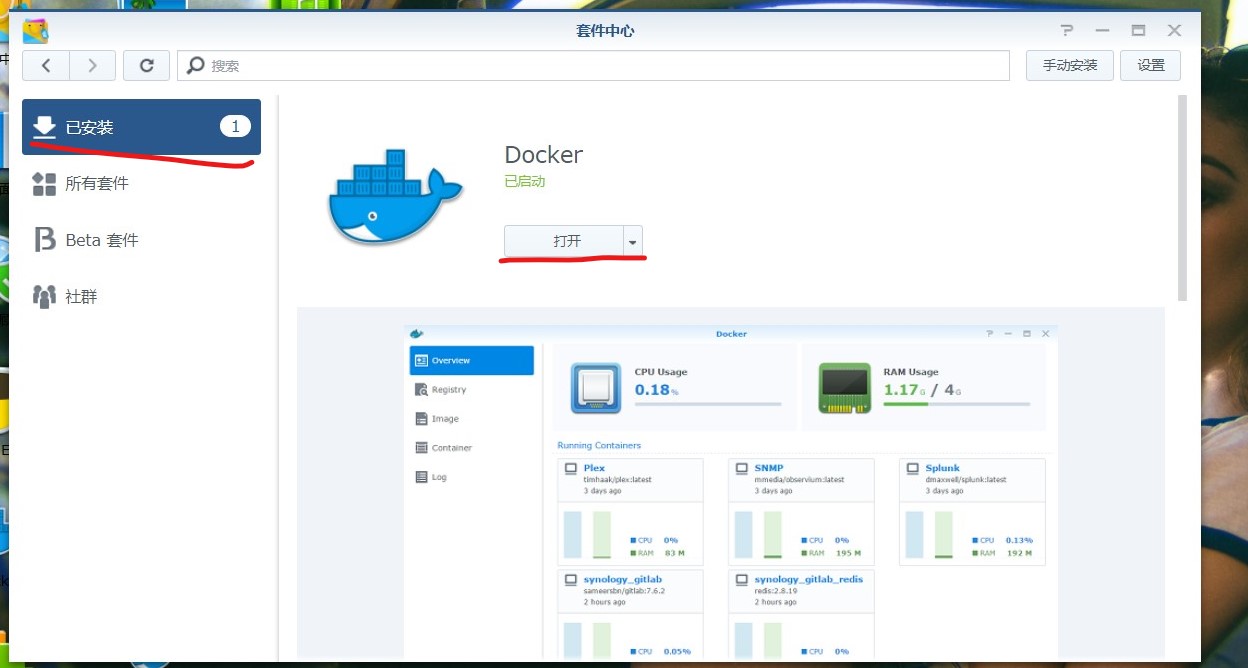1248x668 pixels.
Task: Click the 所有套件 grid icon
Action: (44, 184)
